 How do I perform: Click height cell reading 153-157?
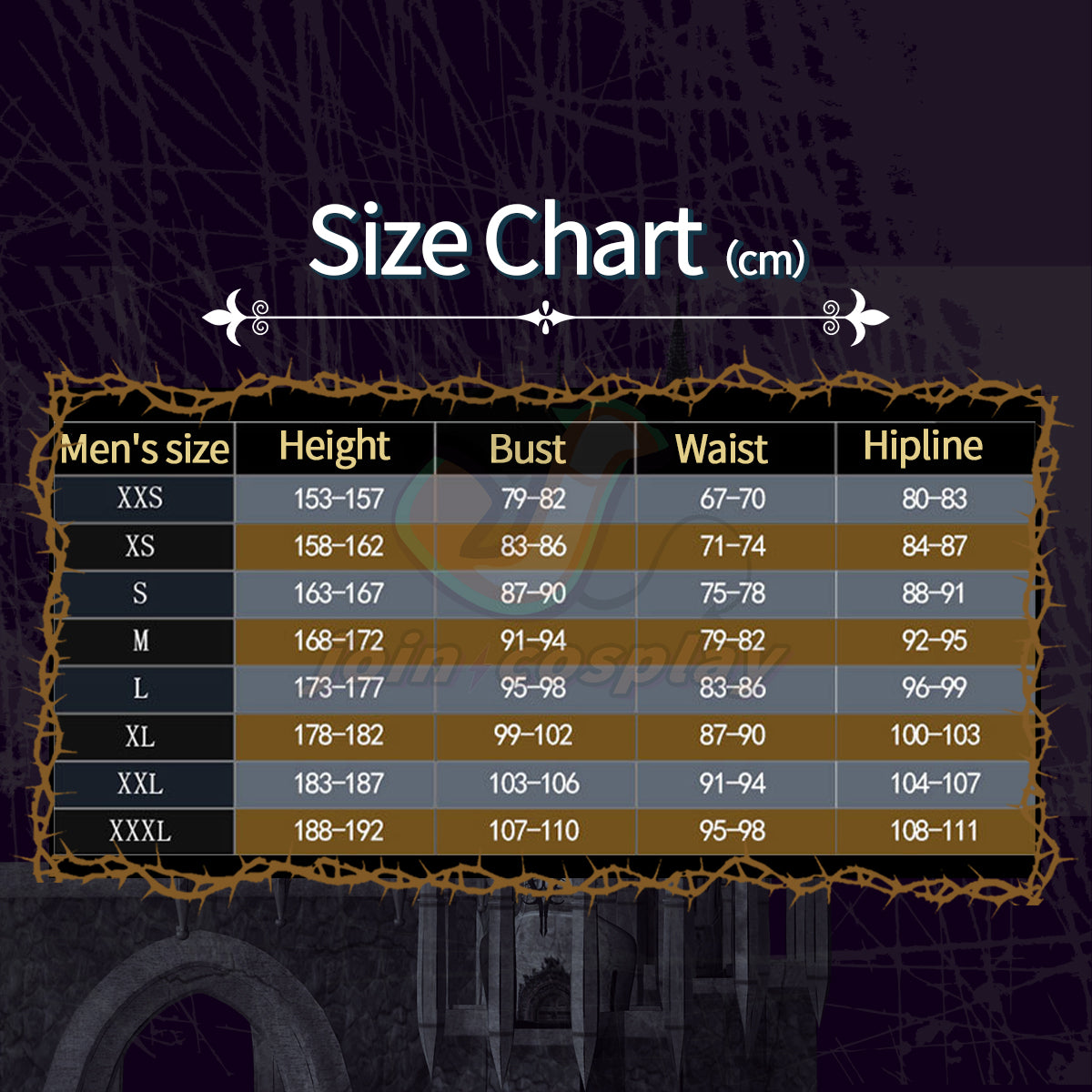point(338,499)
